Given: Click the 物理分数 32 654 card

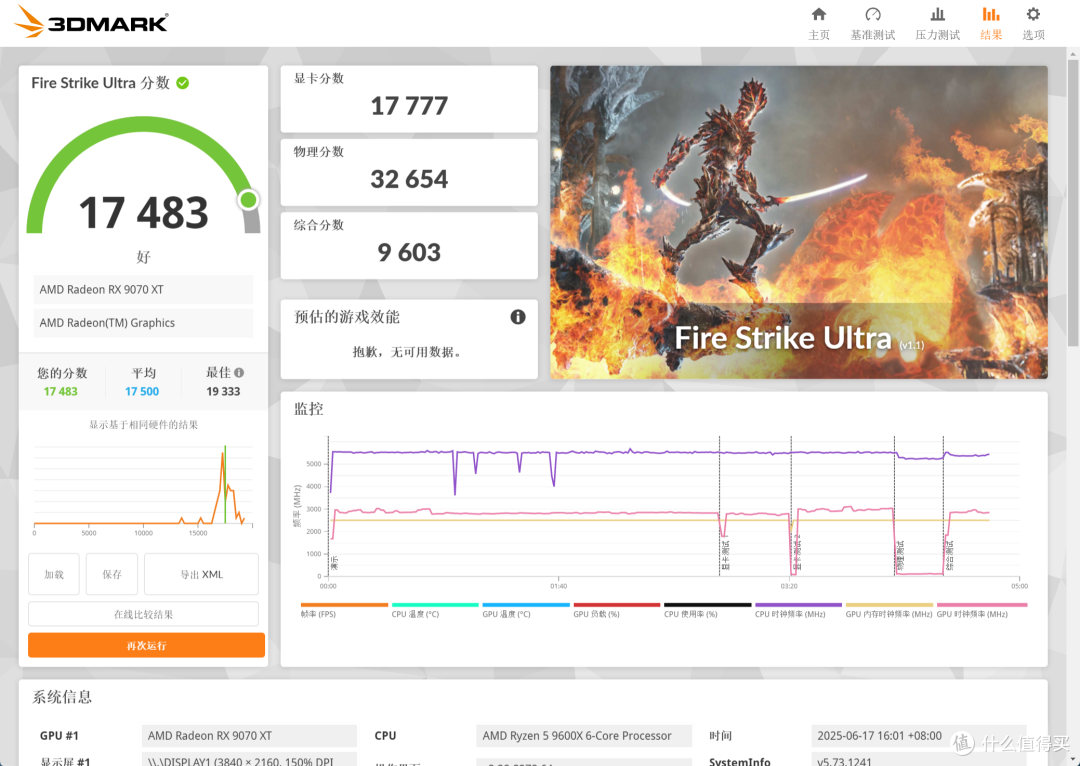Looking at the screenshot, I should pos(409,172).
